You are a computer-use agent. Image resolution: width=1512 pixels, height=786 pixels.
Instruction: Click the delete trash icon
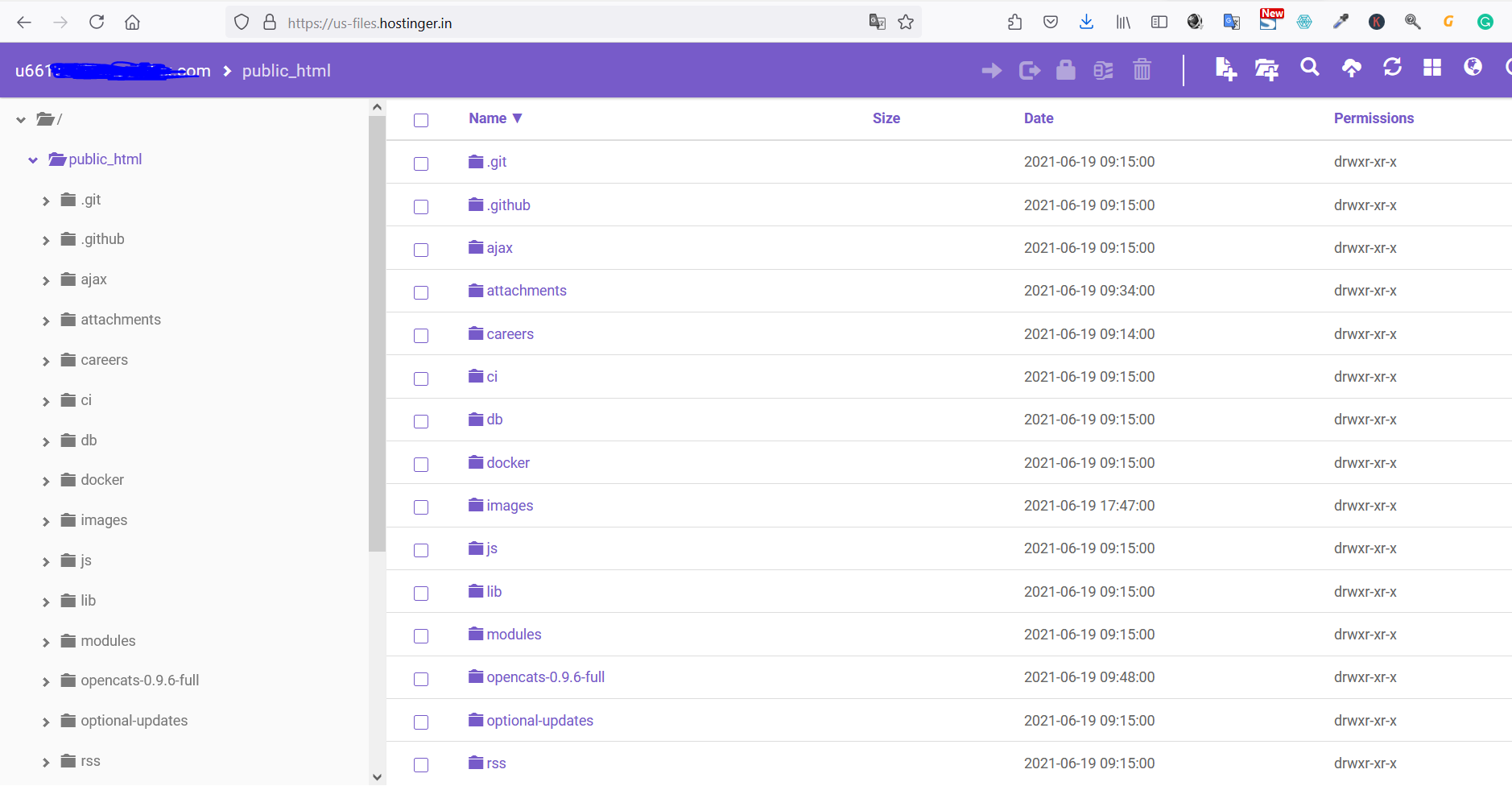click(x=1142, y=70)
